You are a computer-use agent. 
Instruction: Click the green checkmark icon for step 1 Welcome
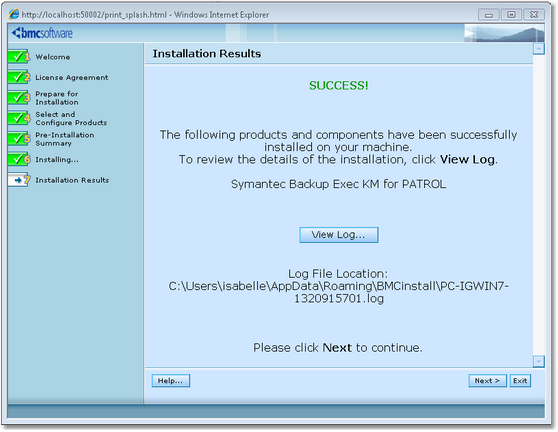point(19,57)
